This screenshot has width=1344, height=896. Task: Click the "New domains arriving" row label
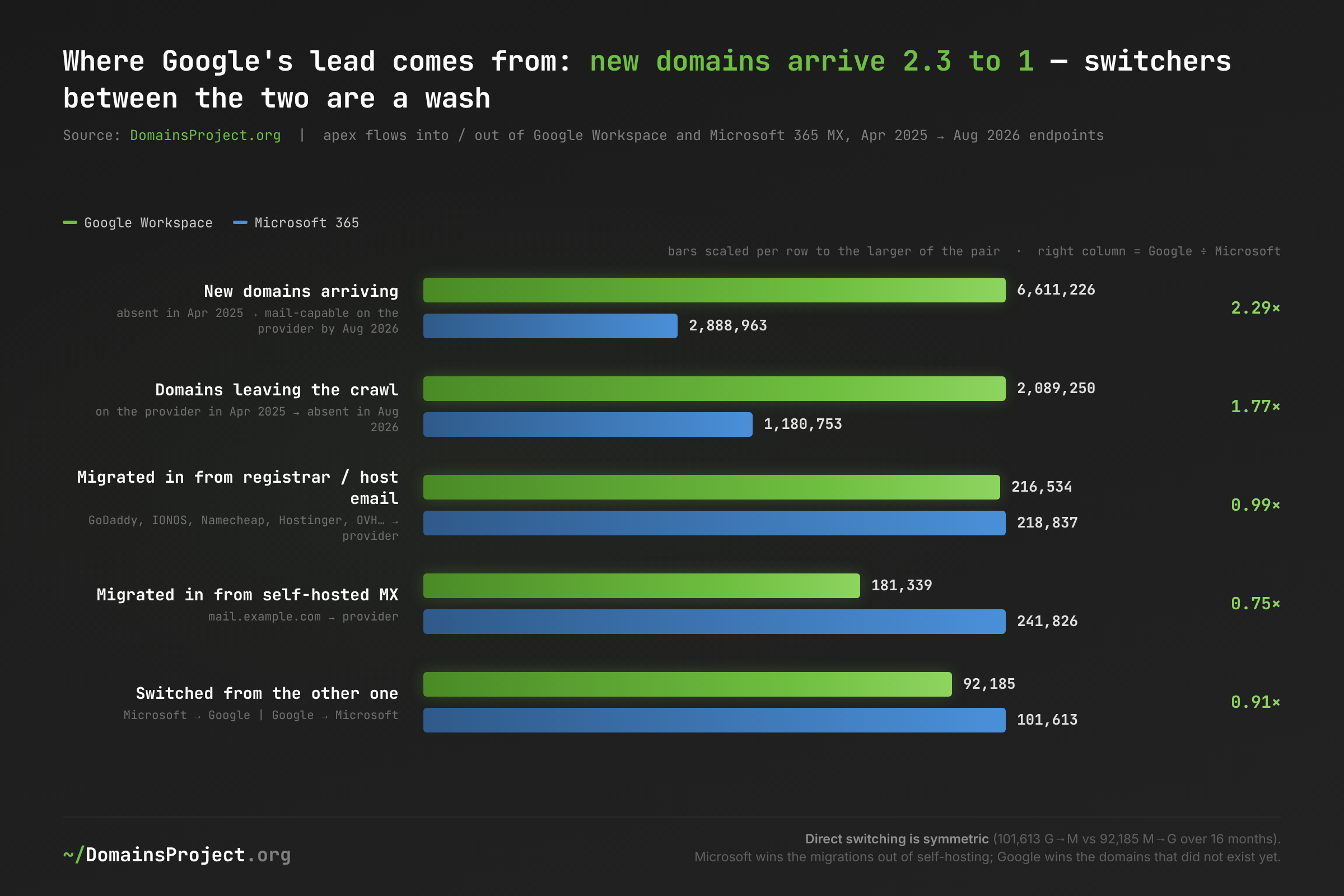point(301,291)
